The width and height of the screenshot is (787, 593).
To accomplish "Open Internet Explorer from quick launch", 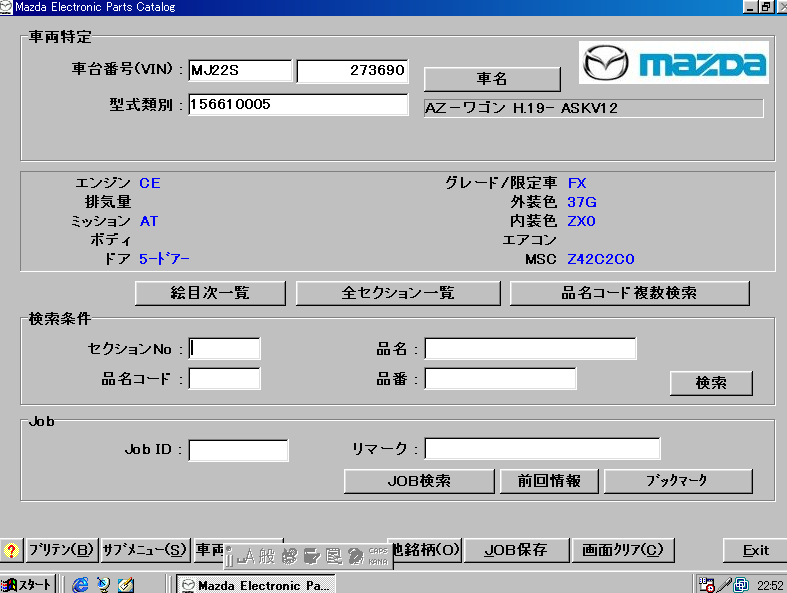I will click(80, 584).
